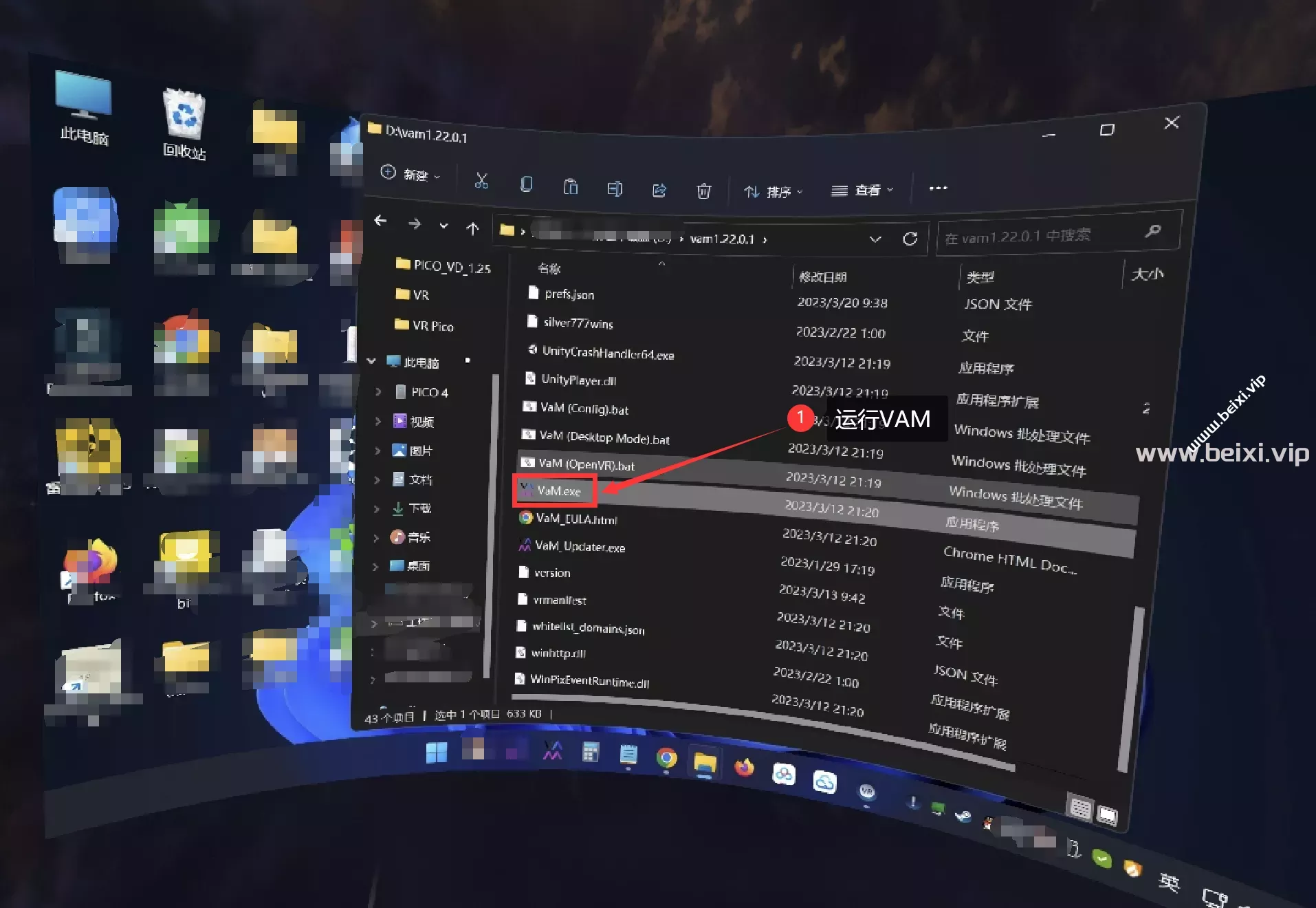1316x908 pixels.
Task: Open the Windows Start menu
Action: [x=436, y=753]
